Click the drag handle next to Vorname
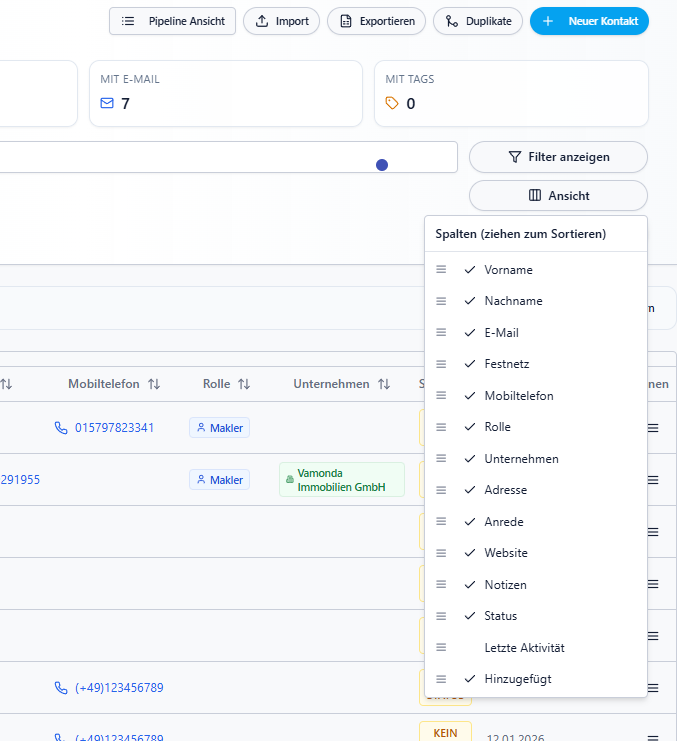The image size is (677, 741). click(441, 270)
